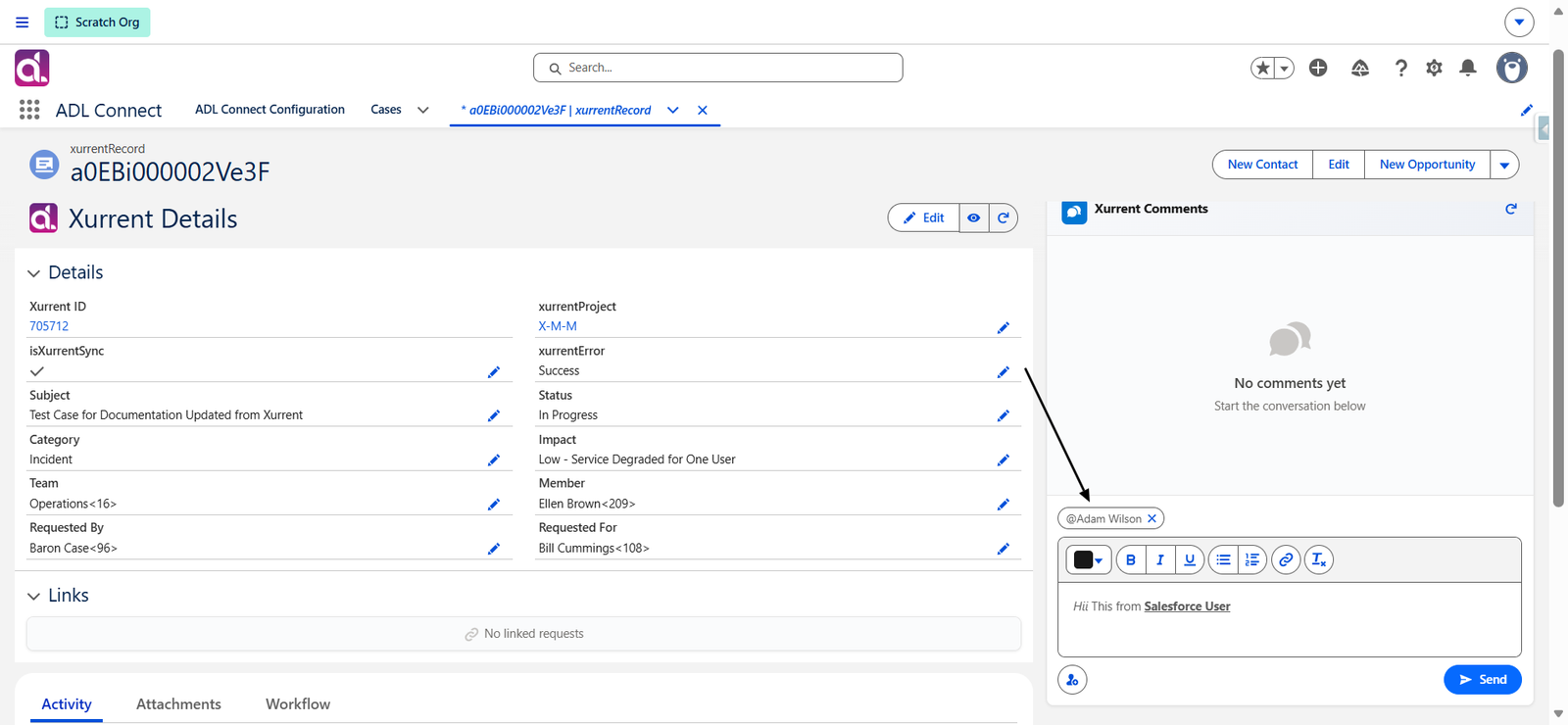The height and width of the screenshot is (725, 1568).
Task: Collapse the Links section
Action: (x=33, y=596)
